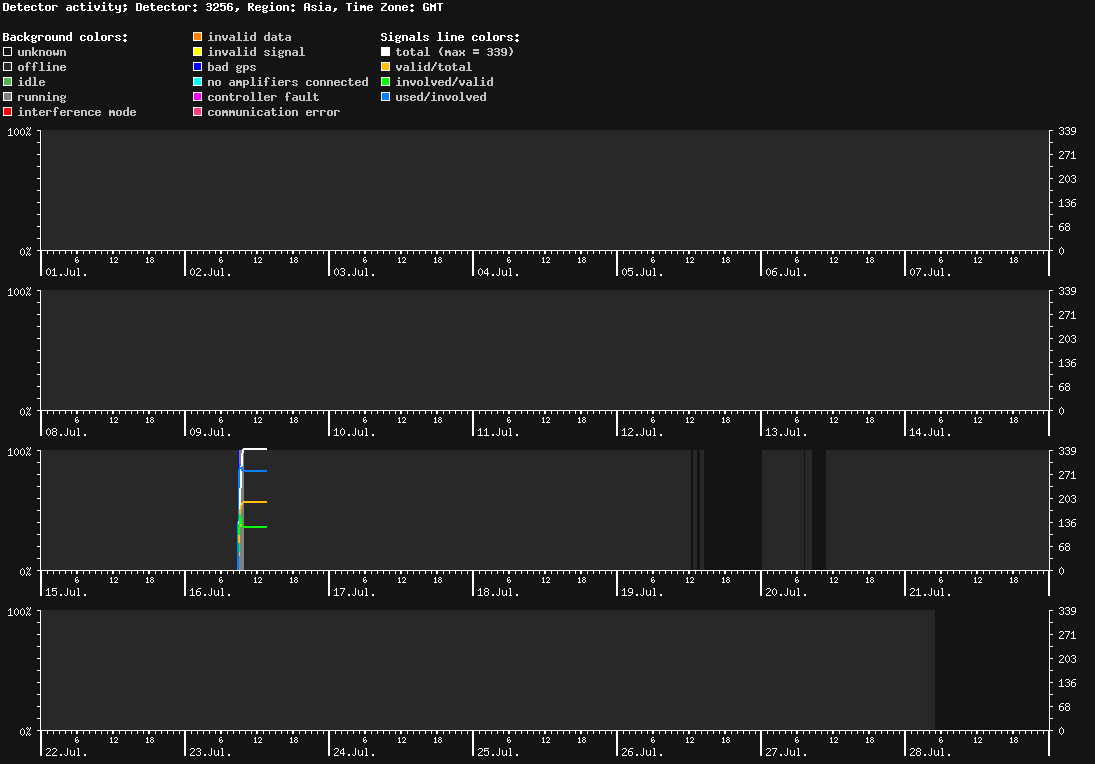The width and height of the screenshot is (1095, 764).
Task: Click the pink communication error swatch
Action: [198, 112]
